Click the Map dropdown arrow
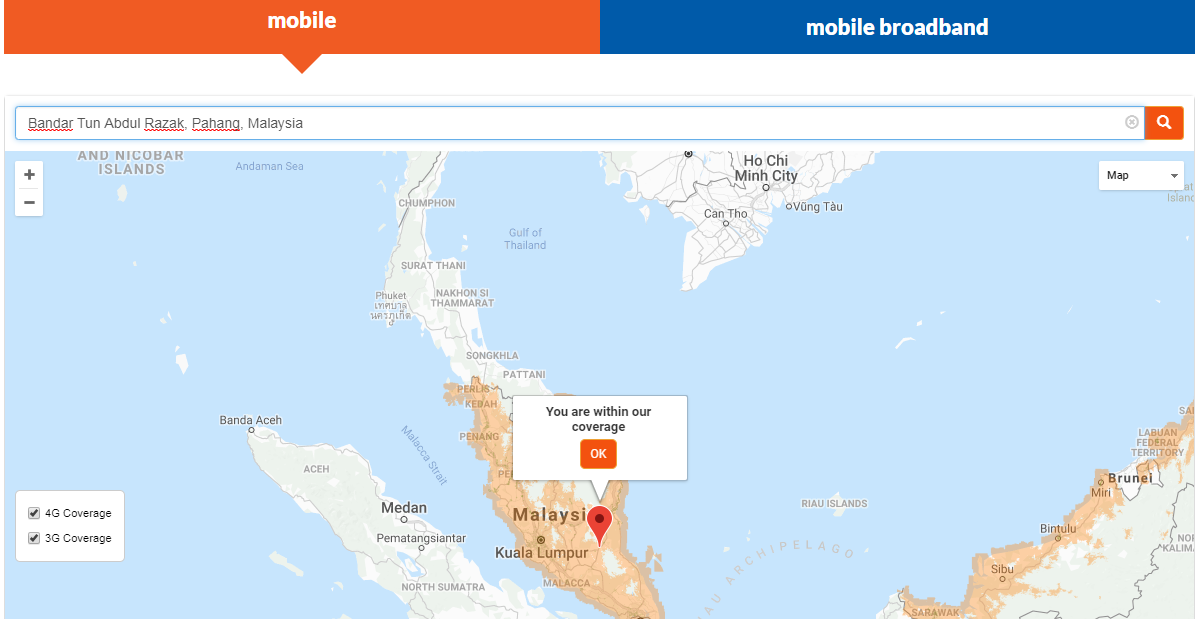This screenshot has width=1200, height=619. [1173, 176]
